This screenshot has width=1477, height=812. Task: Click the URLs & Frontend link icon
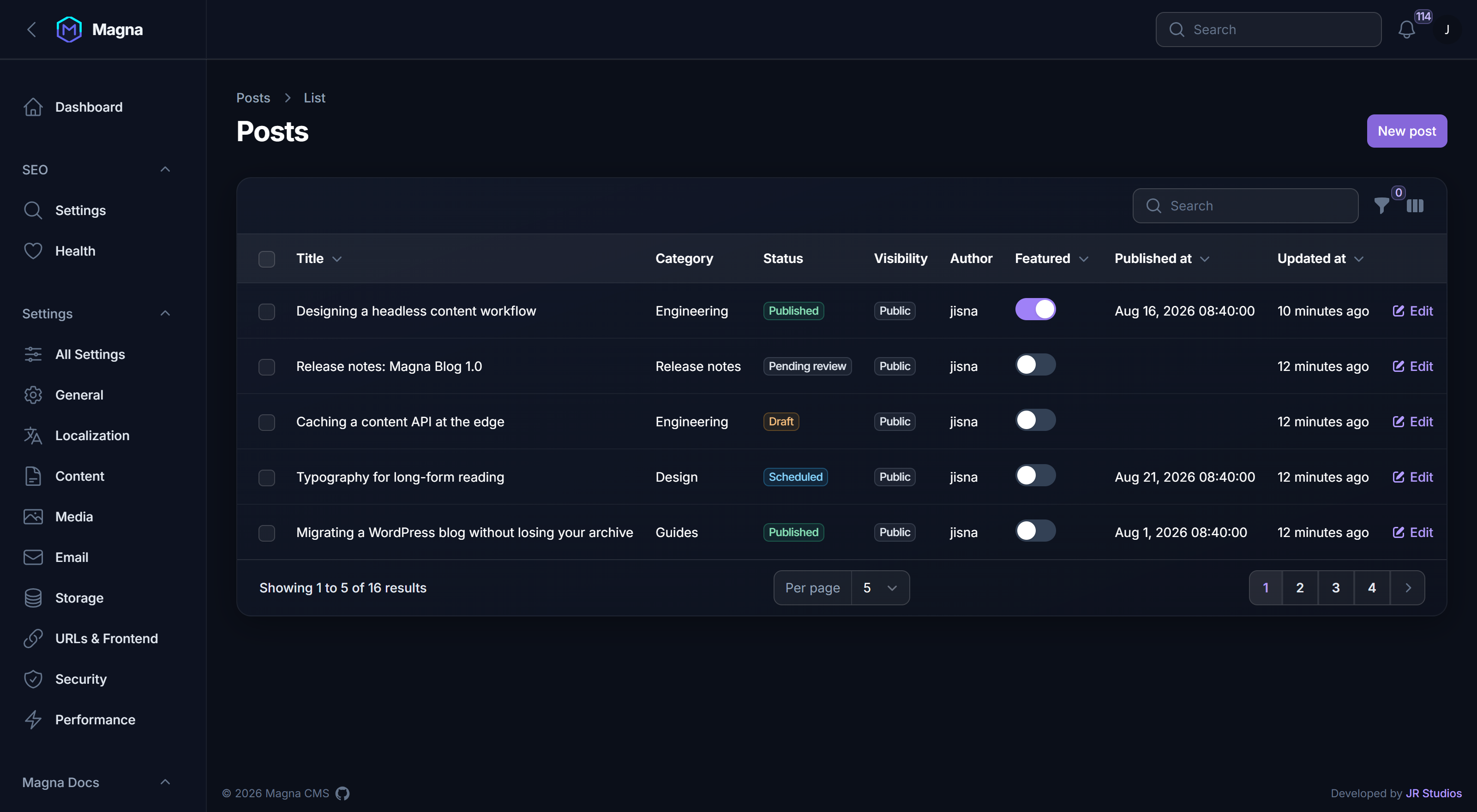[x=33, y=639]
